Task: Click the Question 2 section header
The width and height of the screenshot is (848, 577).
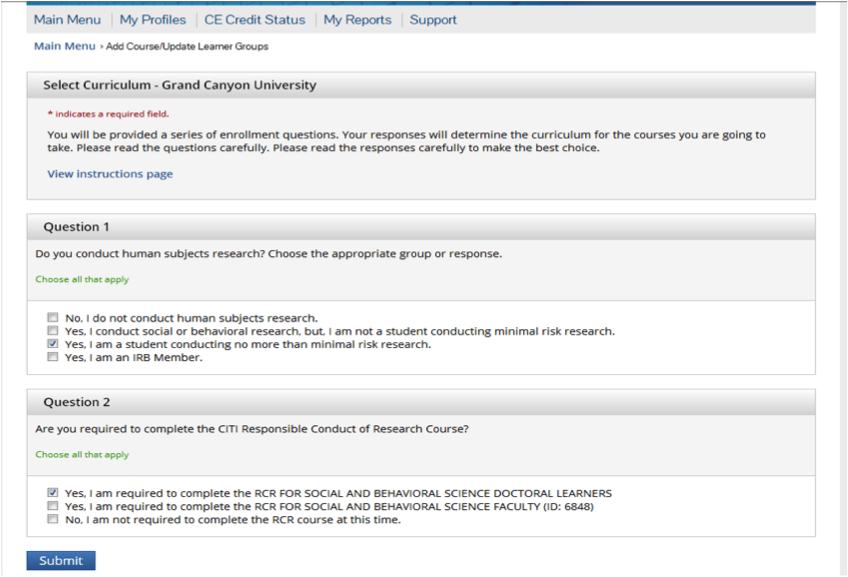Action: point(421,402)
